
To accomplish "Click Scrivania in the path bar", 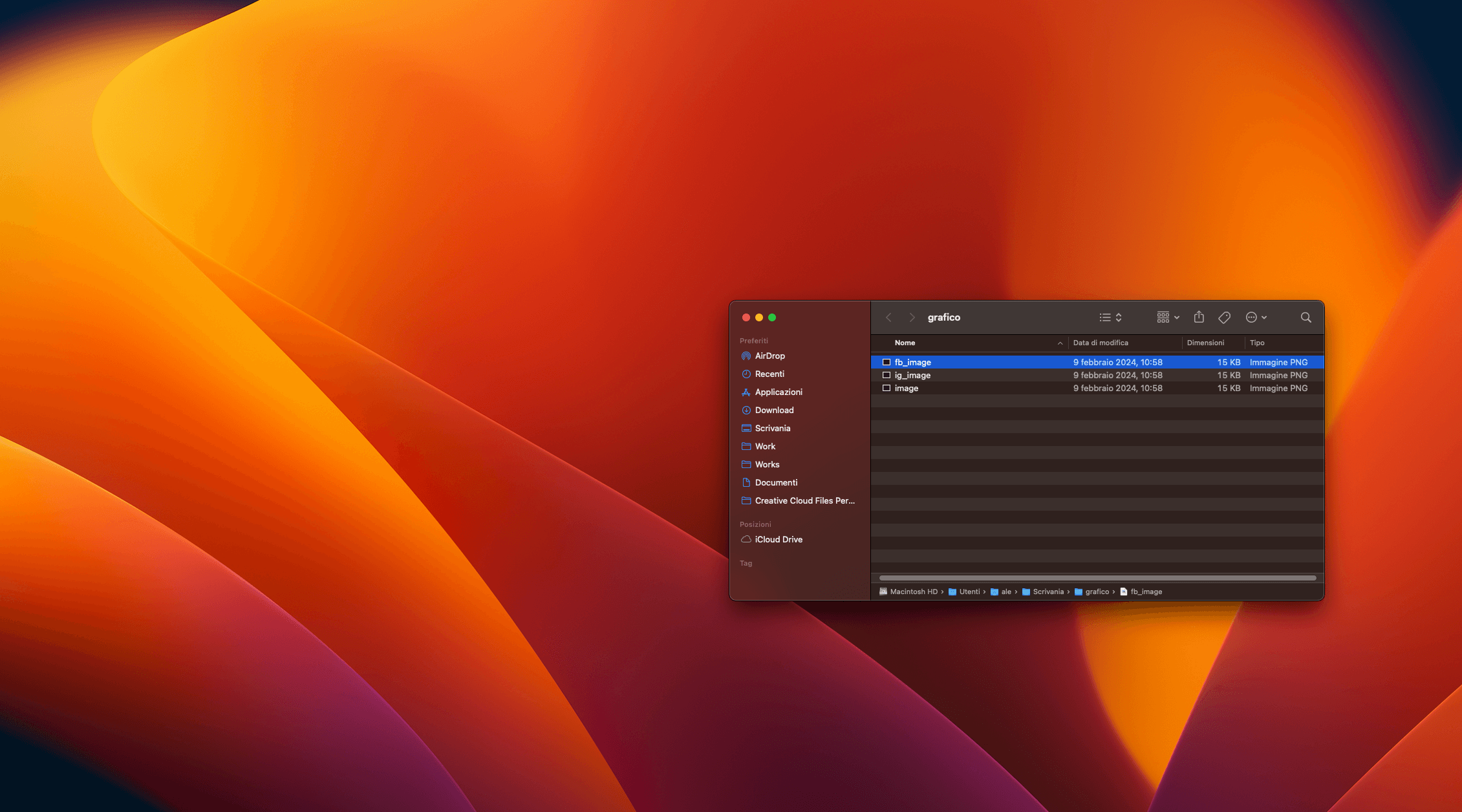I will pyautogui.click(x=1048, y=592).
